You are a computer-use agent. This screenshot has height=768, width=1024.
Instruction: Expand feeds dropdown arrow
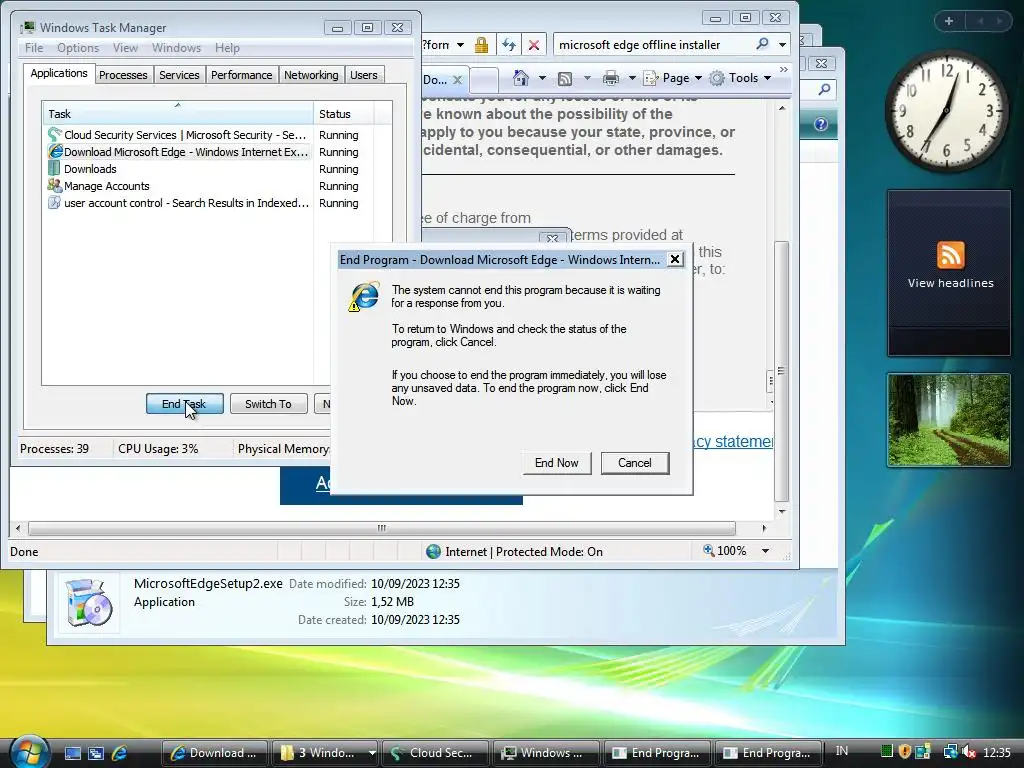(586, 78)
